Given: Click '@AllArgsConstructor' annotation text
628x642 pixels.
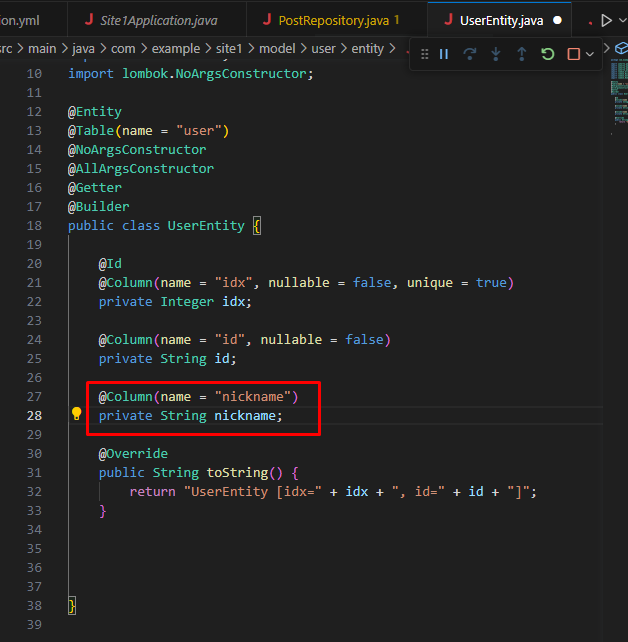Looking at the screenshot, I should click(140, 169).
